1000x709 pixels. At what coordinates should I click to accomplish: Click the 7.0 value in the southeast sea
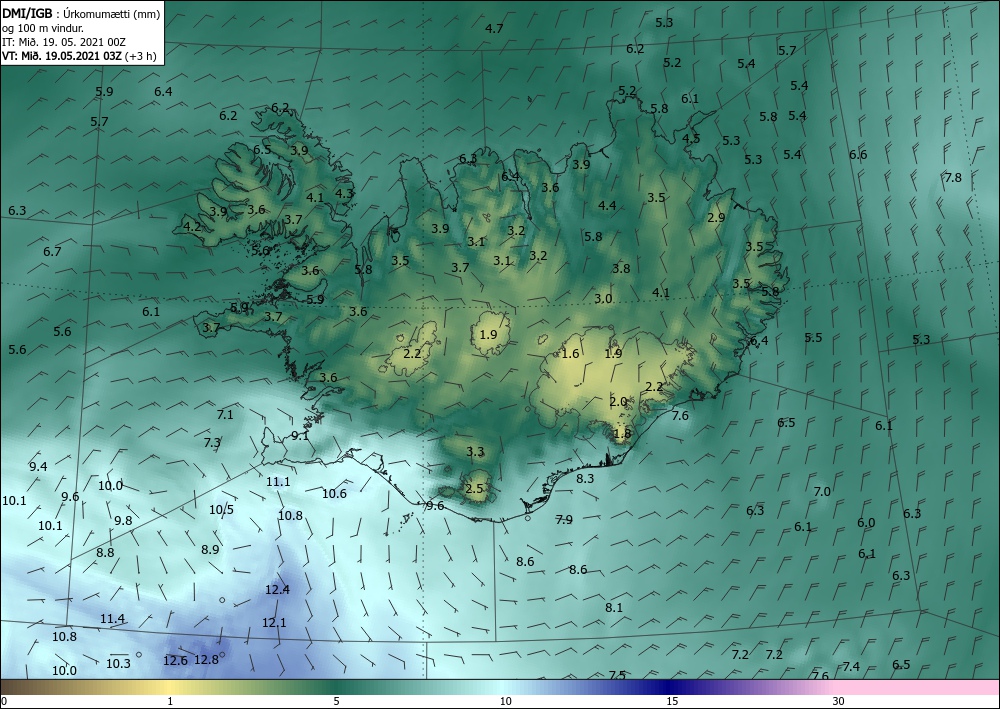click(822, 492)
